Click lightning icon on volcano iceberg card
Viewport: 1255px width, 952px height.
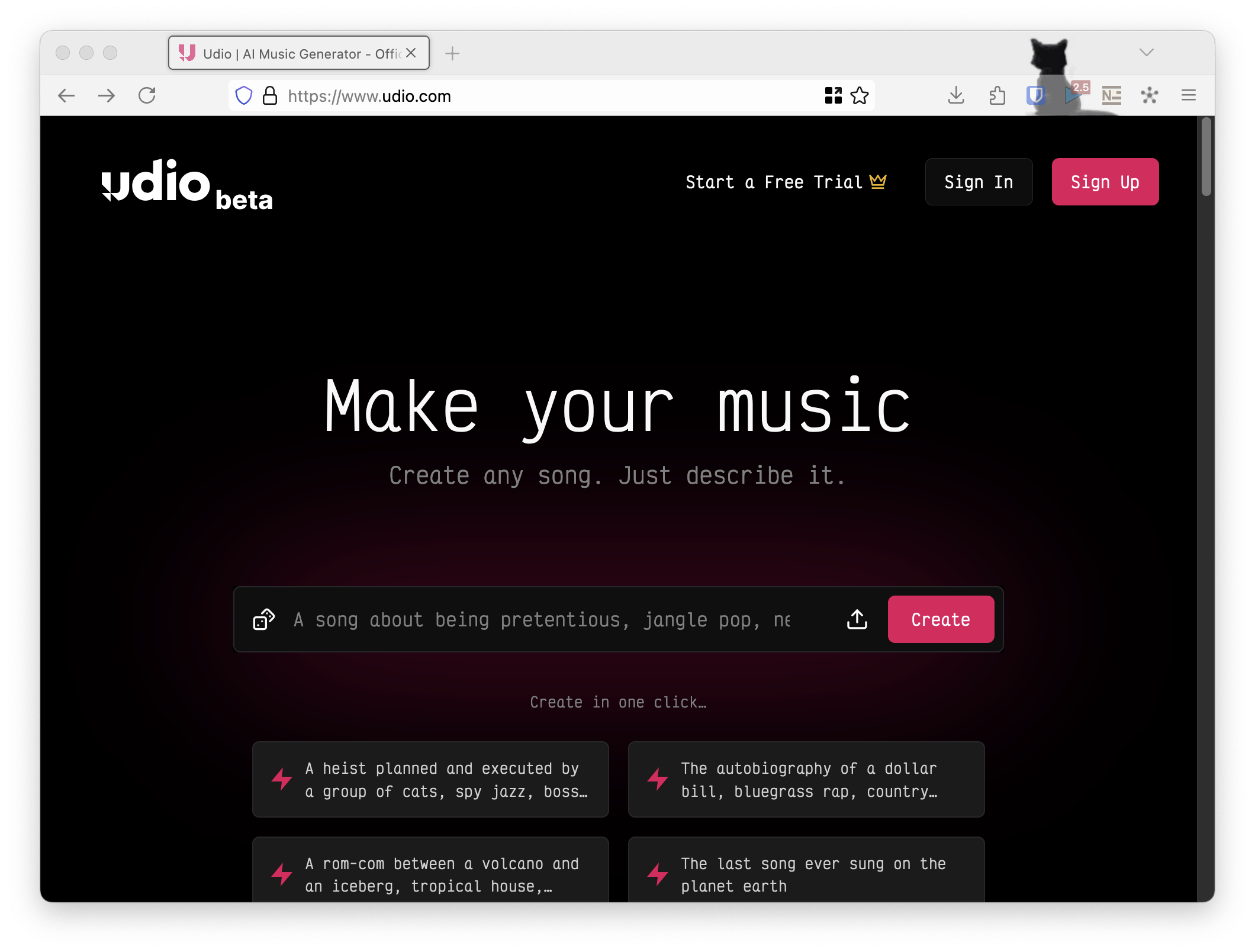click(x=282, y=874)
